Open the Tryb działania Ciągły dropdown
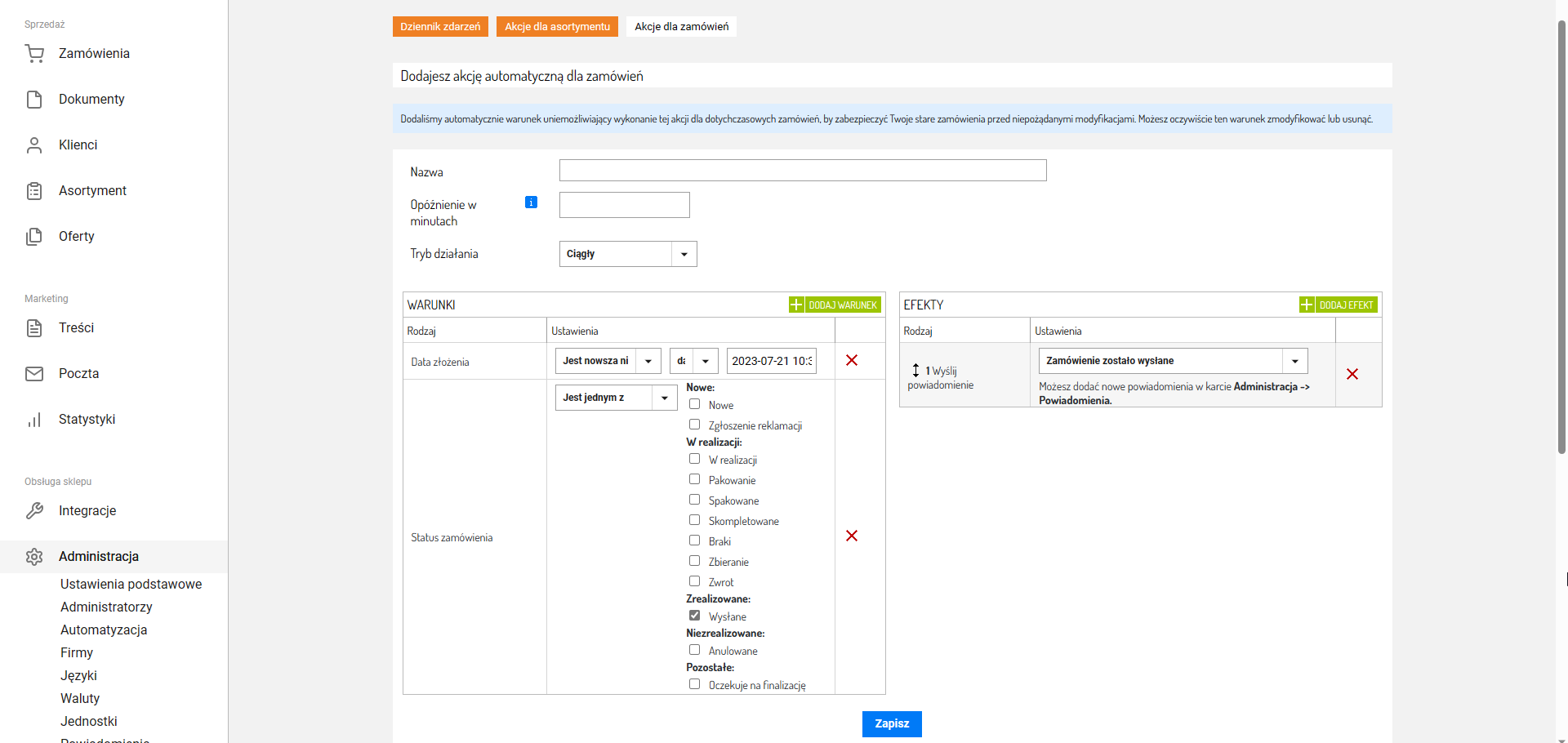Screen dimensions: 1568x743 pyautogui.click(x=628, y=254)
